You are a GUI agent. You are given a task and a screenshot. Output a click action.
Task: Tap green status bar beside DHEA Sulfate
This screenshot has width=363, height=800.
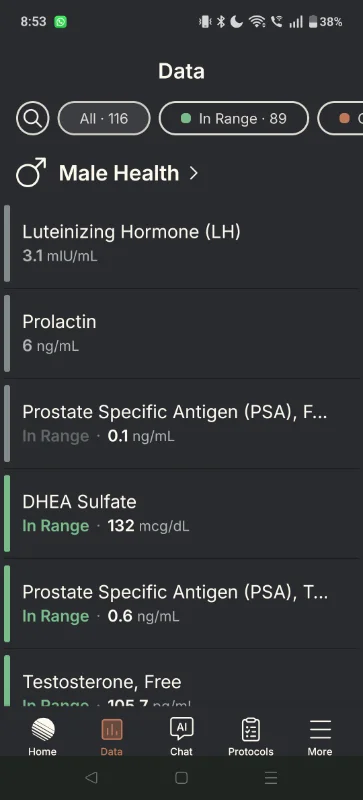(x=7, y=513)
